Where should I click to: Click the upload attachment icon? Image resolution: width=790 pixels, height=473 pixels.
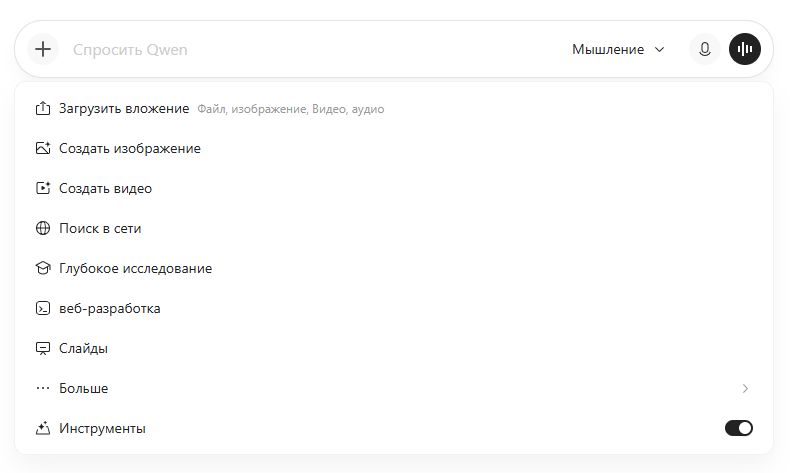[43, 108]
